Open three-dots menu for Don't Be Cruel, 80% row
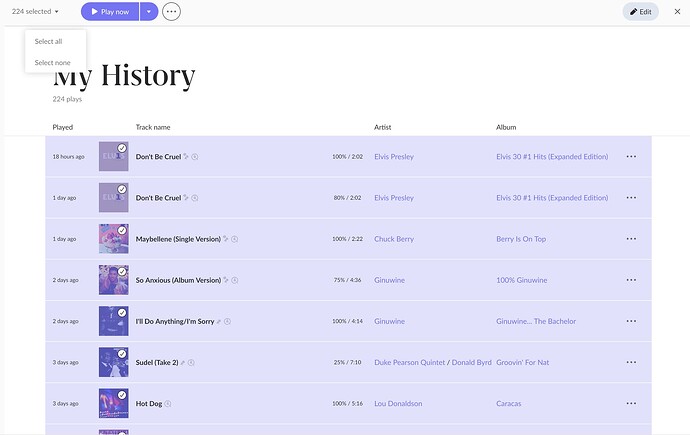Screen dimensions: 690x435 tap(631, 197)
